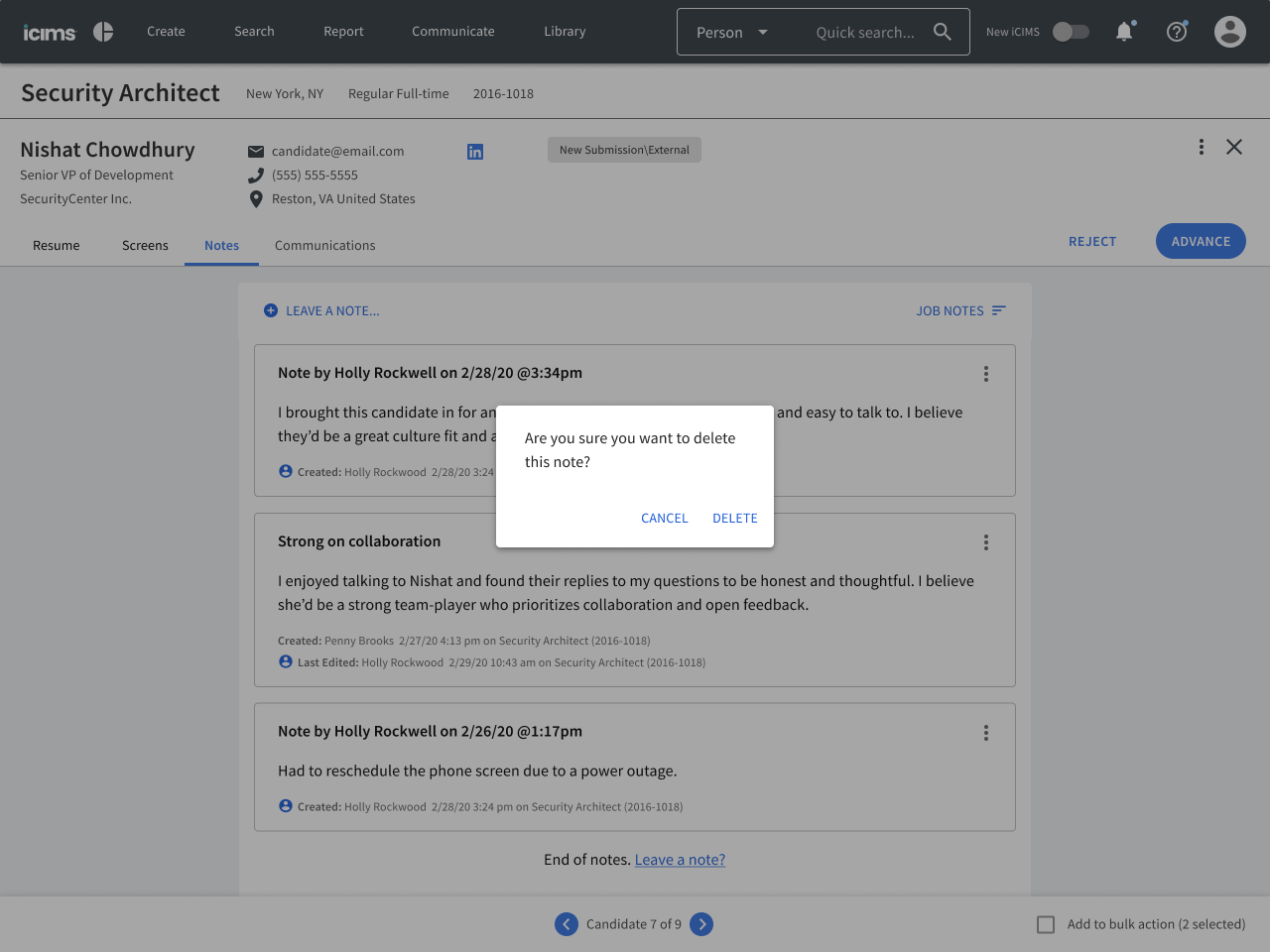The image size is (1270, 952).
Task: Click the New York, NY location text
Action: coord(285,94)
